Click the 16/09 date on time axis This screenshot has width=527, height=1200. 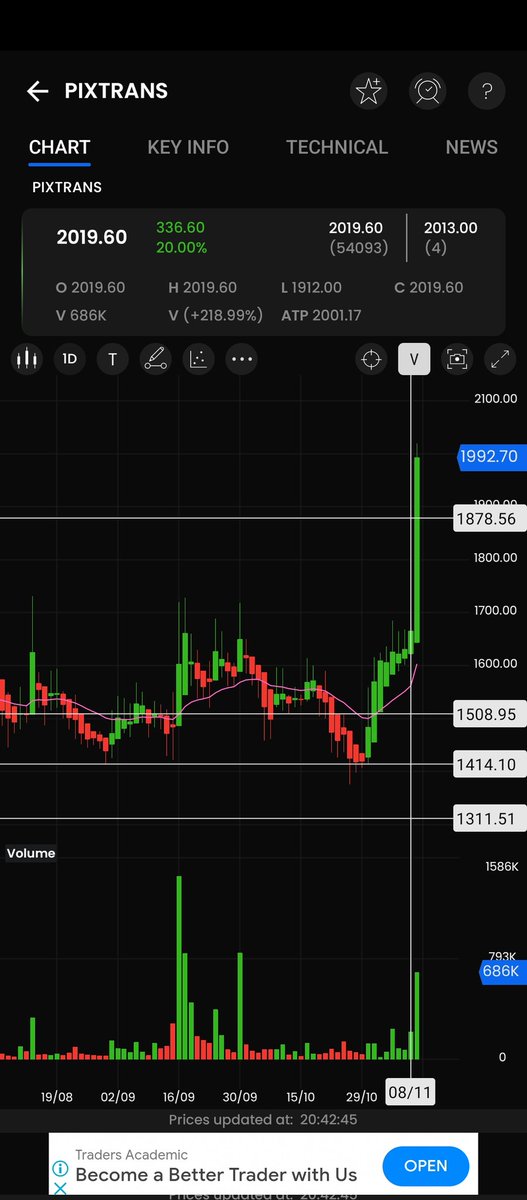(x=179, y=1096)
